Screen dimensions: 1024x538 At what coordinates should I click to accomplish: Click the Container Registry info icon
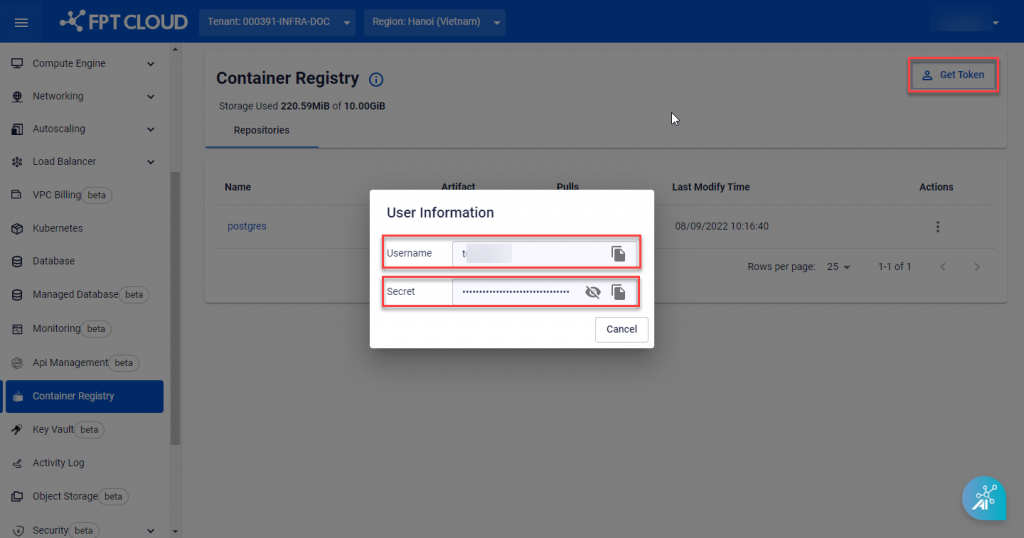click(376, 79)
